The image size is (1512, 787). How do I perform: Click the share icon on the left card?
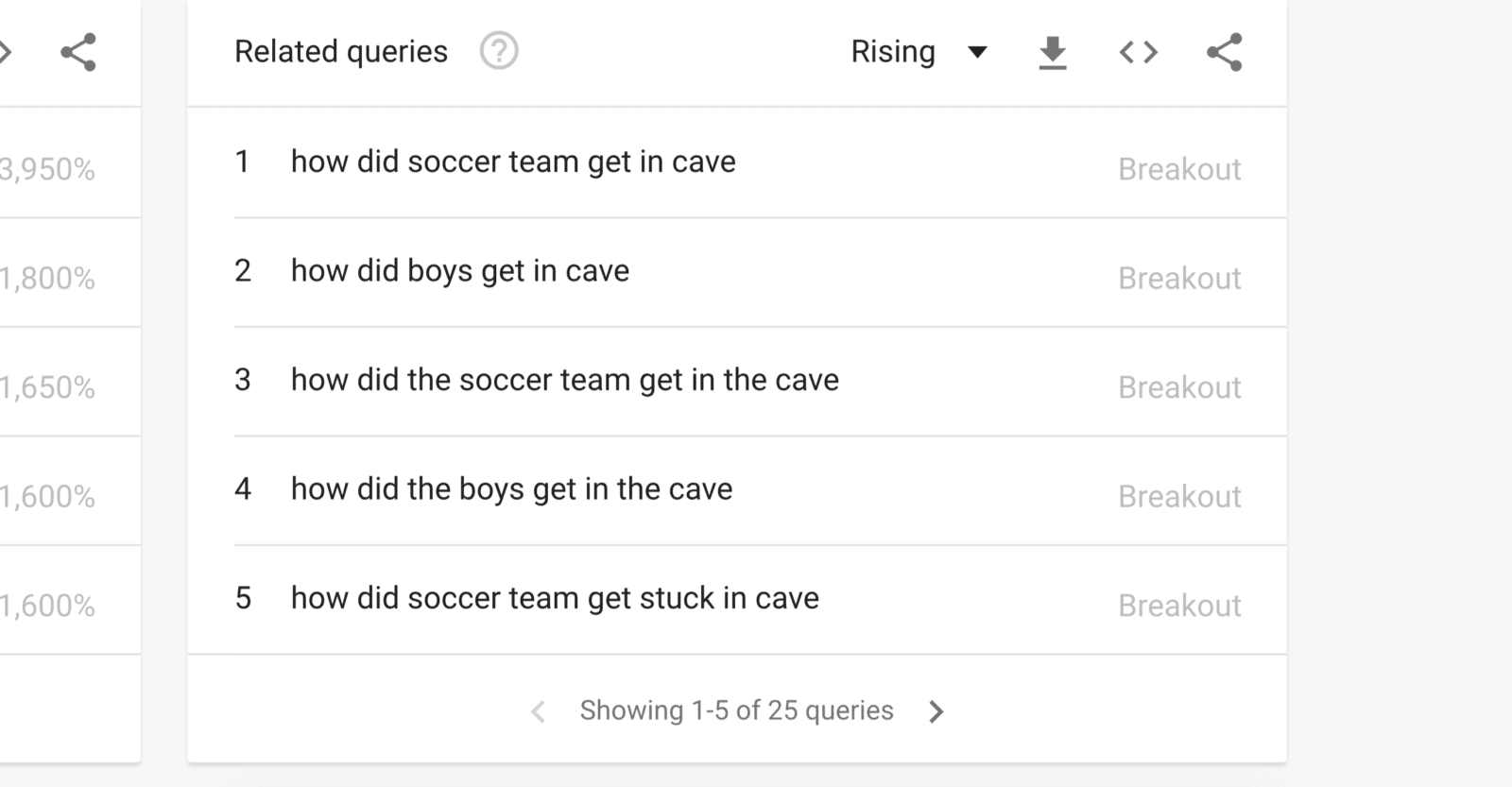click(78, 52)
